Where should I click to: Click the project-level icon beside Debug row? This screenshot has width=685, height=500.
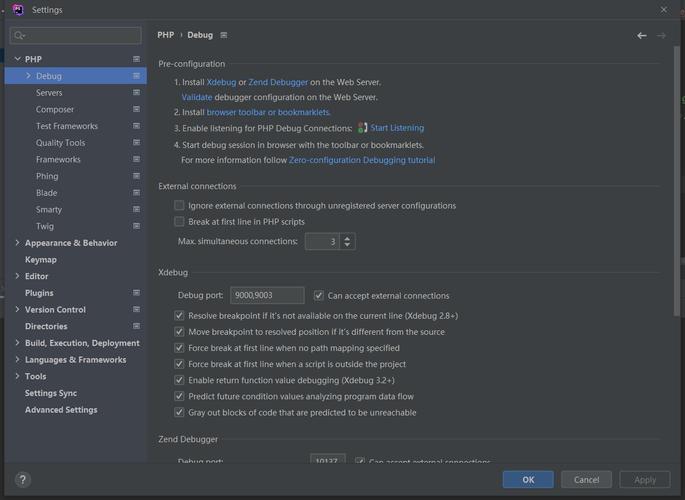point(136,76)
